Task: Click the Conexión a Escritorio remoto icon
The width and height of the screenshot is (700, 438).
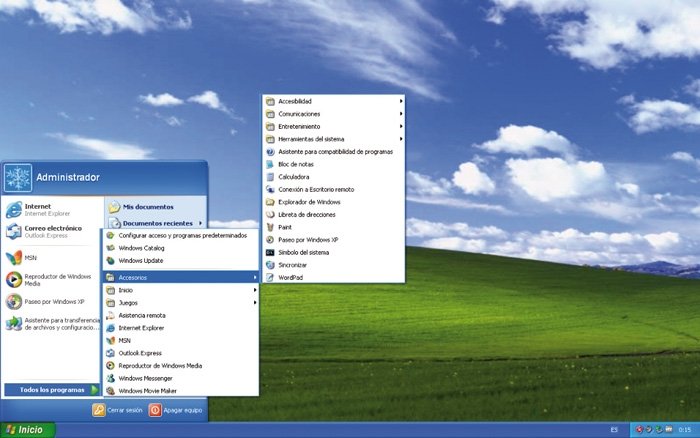Action: [270, 189]
